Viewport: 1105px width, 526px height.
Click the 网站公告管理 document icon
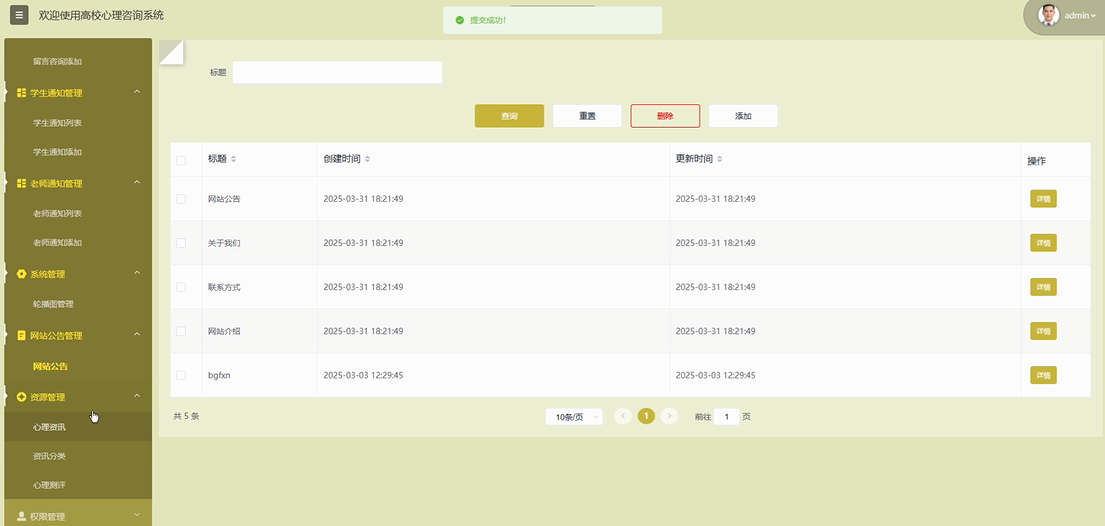coord(22,336)
